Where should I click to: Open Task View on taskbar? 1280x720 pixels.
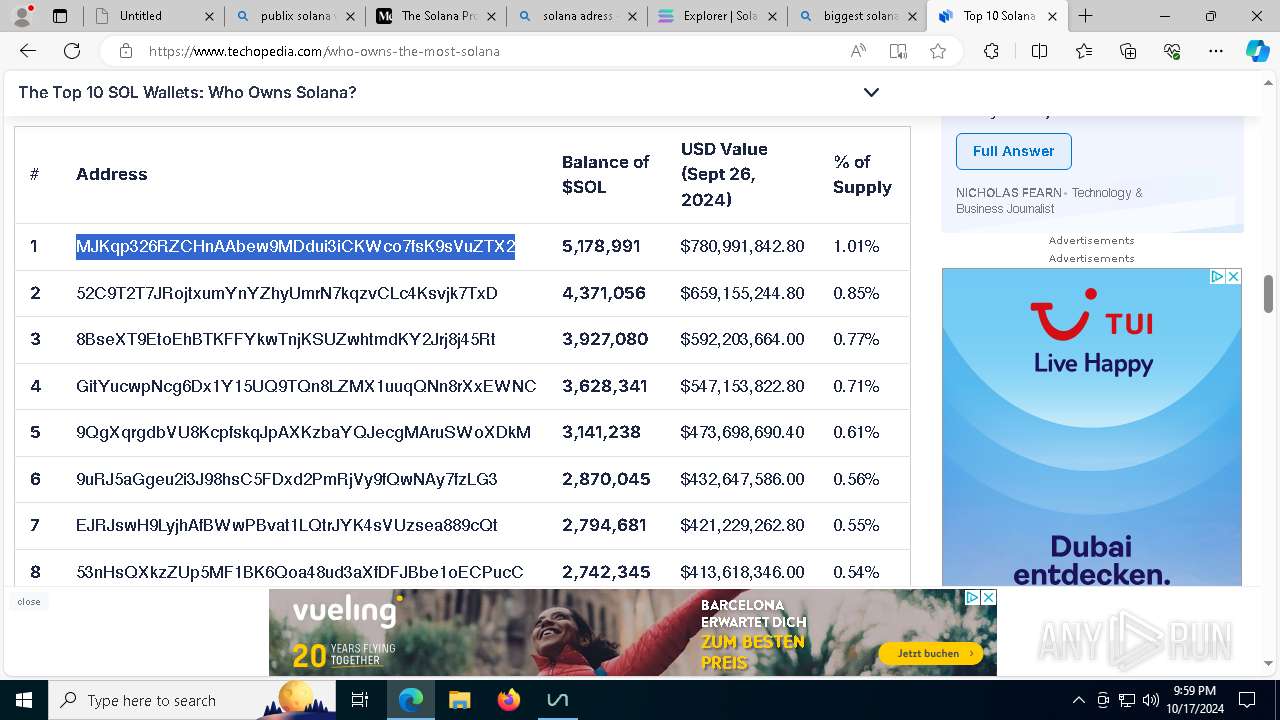point(361,700)
